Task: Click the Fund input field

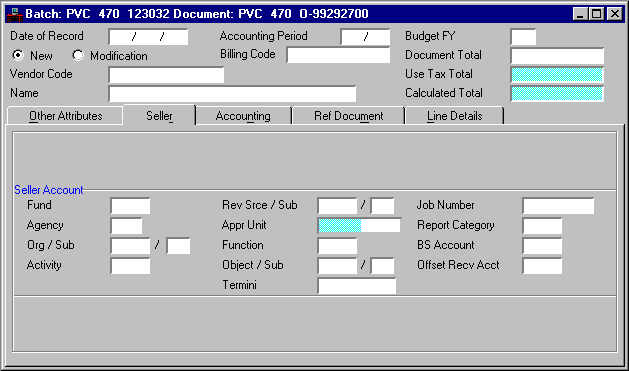Action: click(130, 206)
